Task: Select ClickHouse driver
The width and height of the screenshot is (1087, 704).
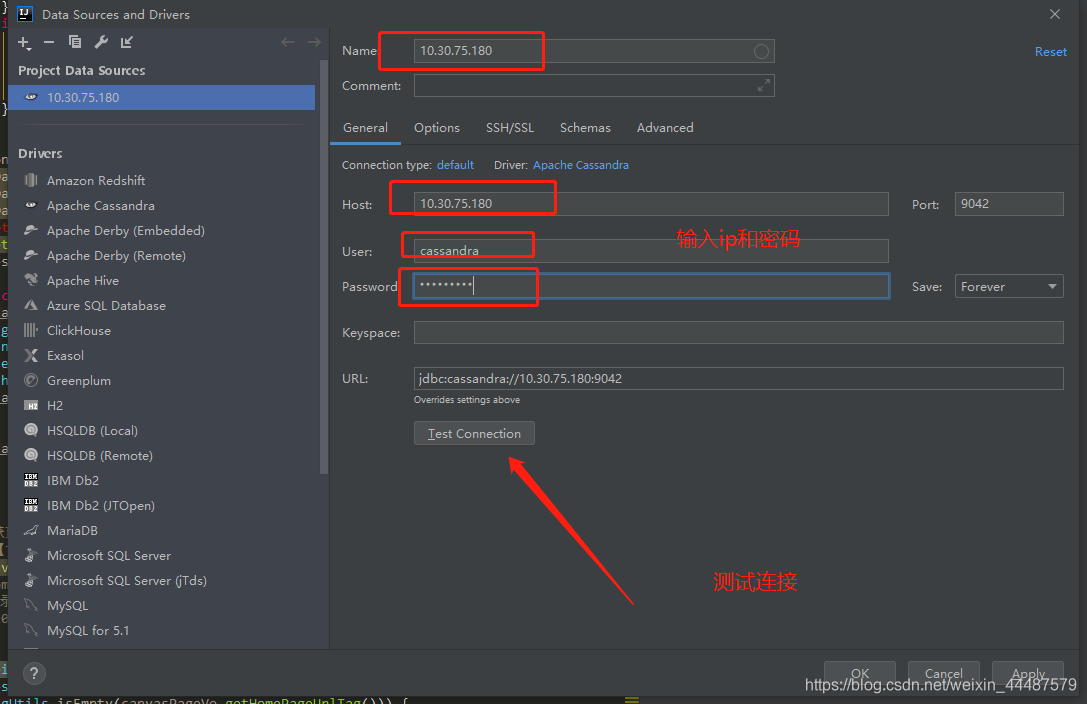Action: [78, 330]
